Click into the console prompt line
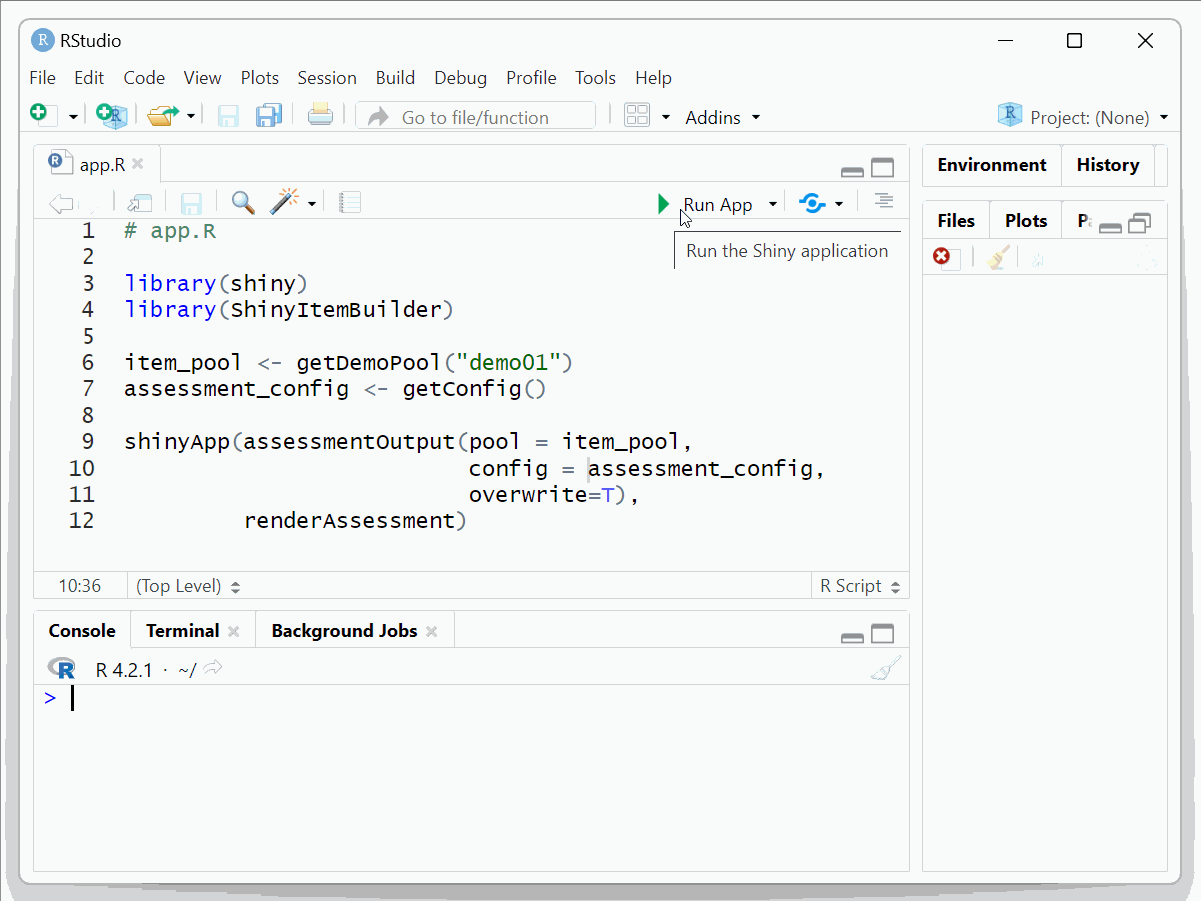1201x901 pixels. coord(471,699)
